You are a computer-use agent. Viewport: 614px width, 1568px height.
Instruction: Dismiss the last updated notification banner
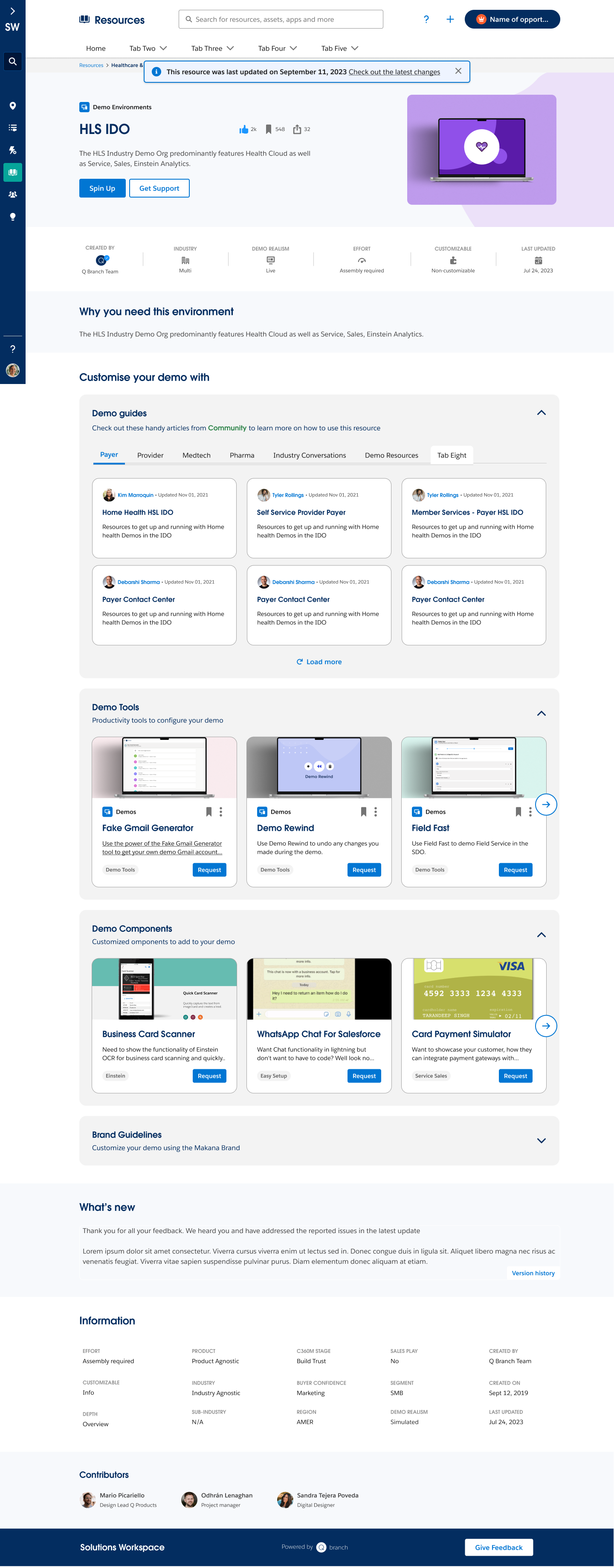tap(458, 71)
